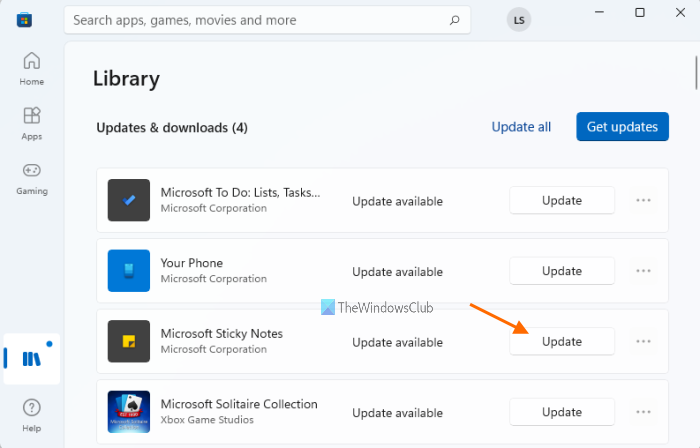Open Microsoft To Do app icon
Screen dimensions: 700x448
pos(129,200)
